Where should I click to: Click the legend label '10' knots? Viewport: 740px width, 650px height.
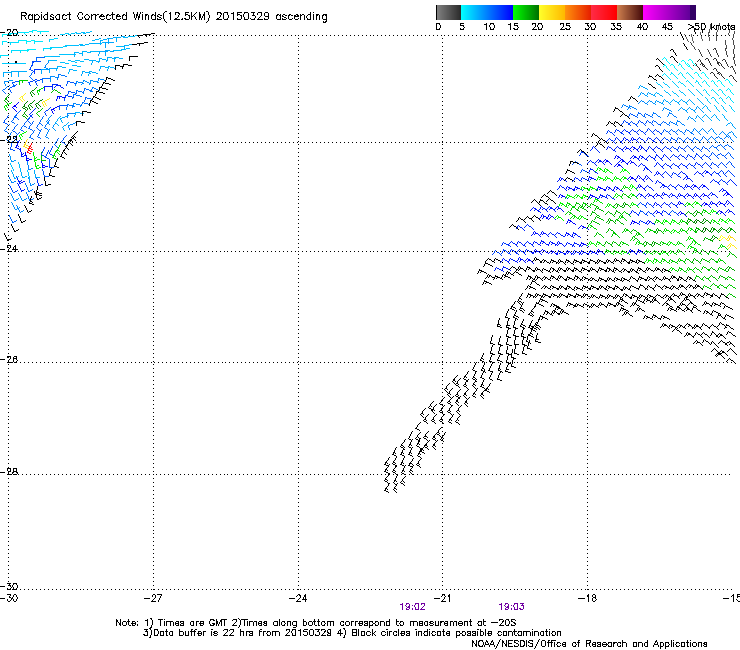click(x=489, y=27)
